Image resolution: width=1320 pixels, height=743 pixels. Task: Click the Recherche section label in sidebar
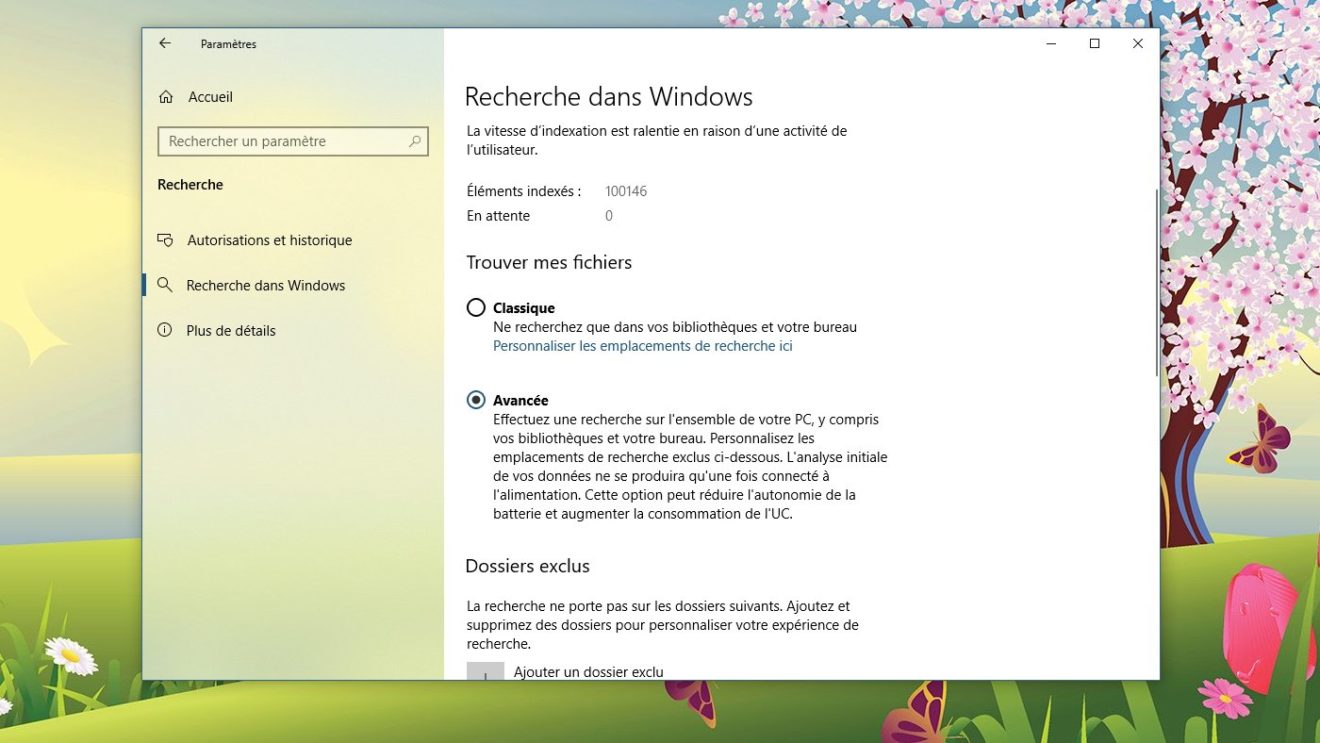pyautogui.click(x=190, y=185)
